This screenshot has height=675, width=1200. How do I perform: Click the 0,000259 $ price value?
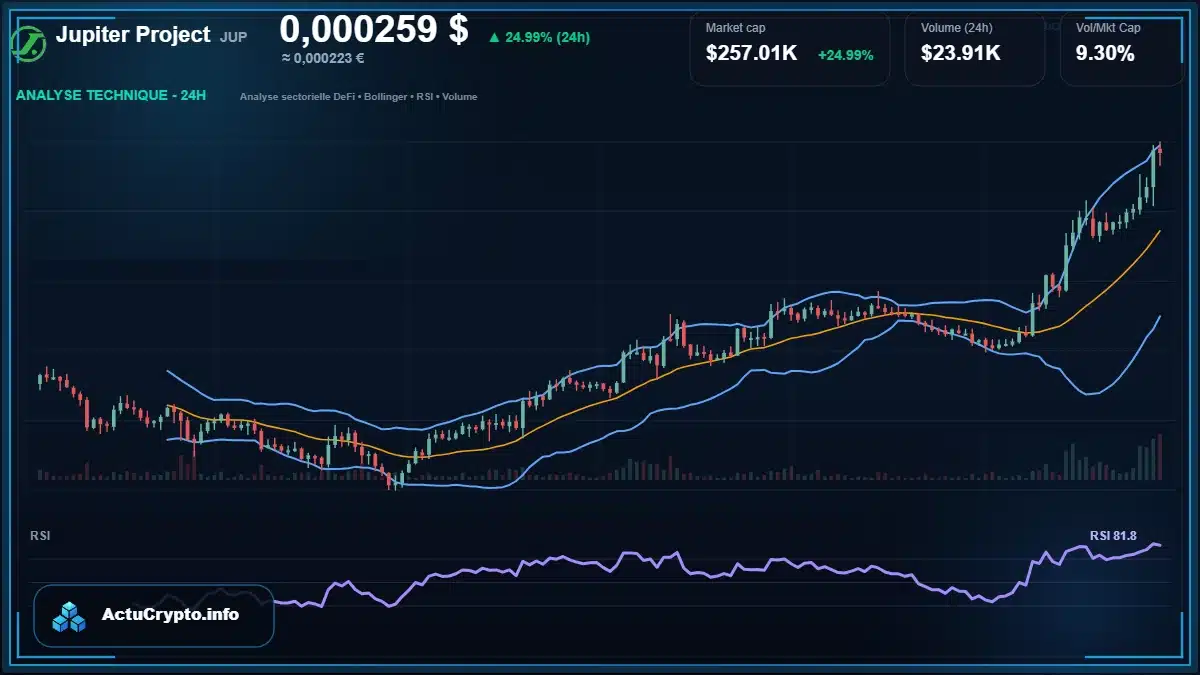(374, 29)
